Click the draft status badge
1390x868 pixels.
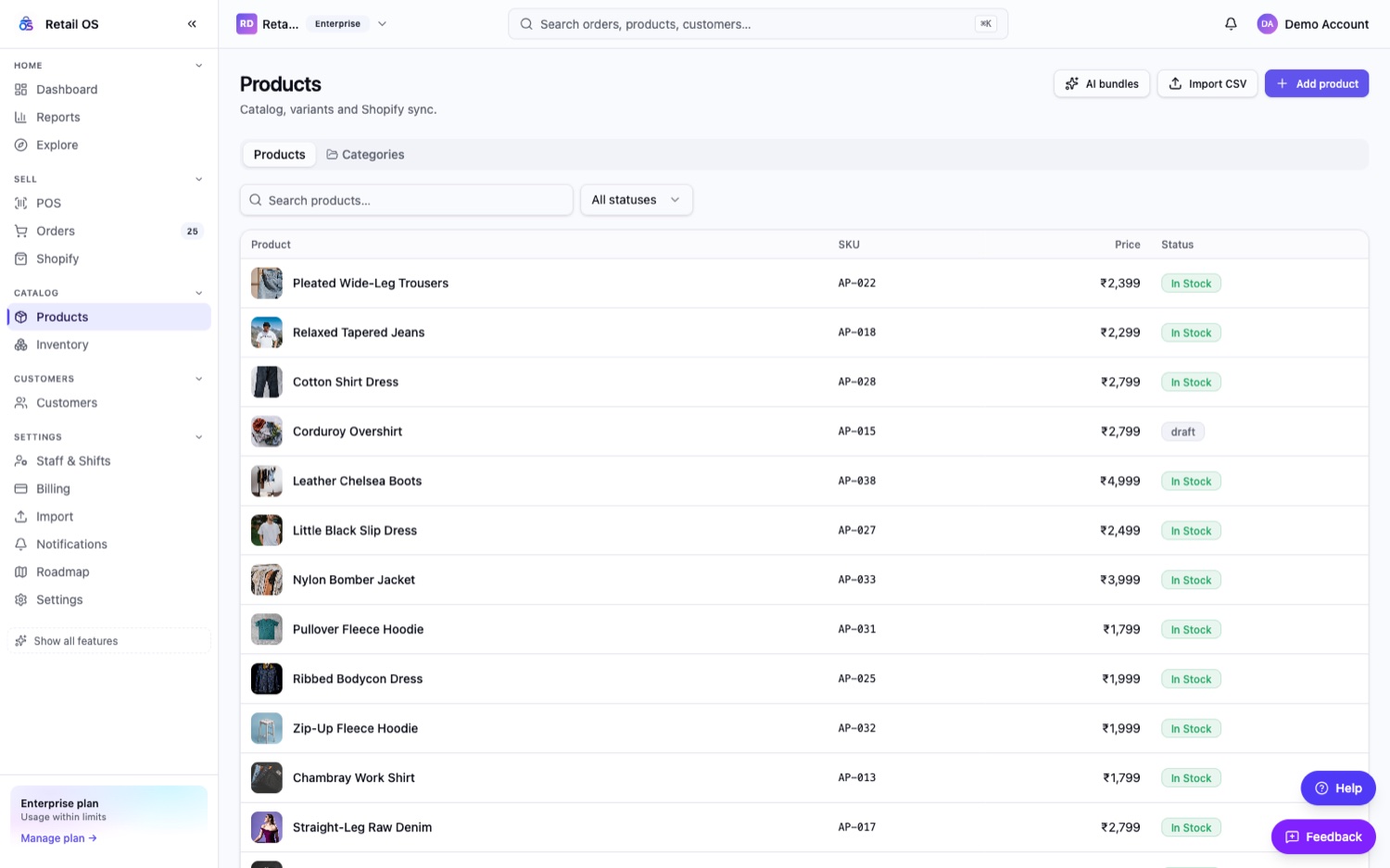tap(1182, 432)
